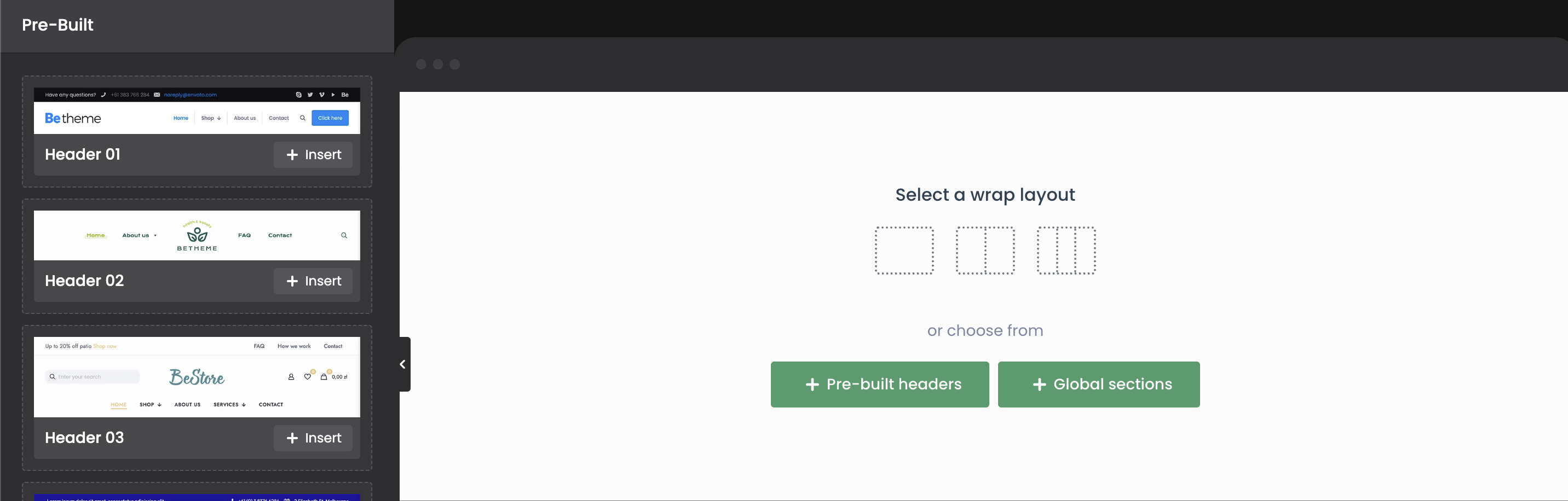This screenshot has width=1568, height=501.
Task: Click the Shop dropdown in Header 01 preview
Action: tap(211, 118)
